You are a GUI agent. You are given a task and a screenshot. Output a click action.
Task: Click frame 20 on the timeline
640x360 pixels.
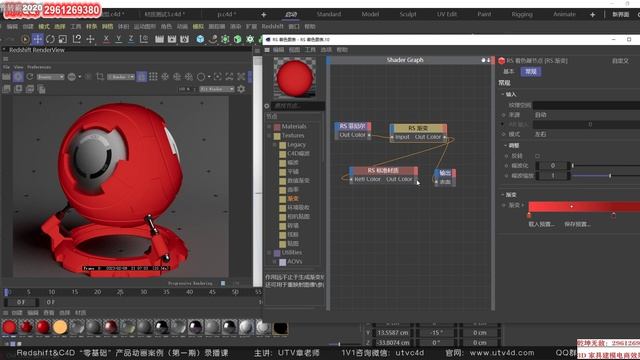coord(97,292)
